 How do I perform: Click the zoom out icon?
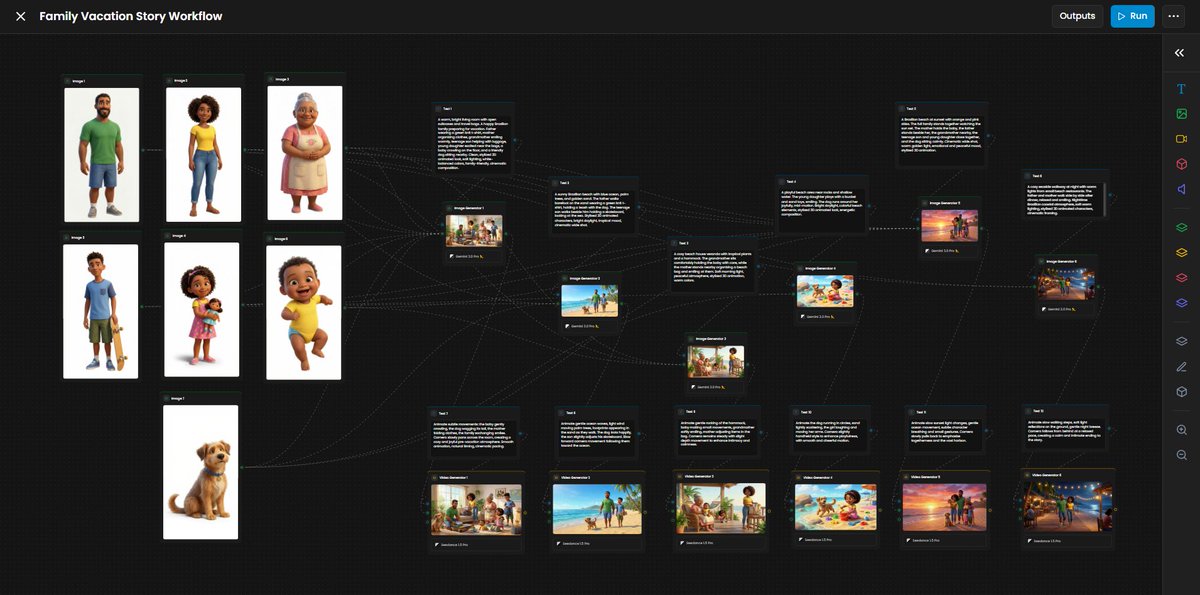[1180, 455]
